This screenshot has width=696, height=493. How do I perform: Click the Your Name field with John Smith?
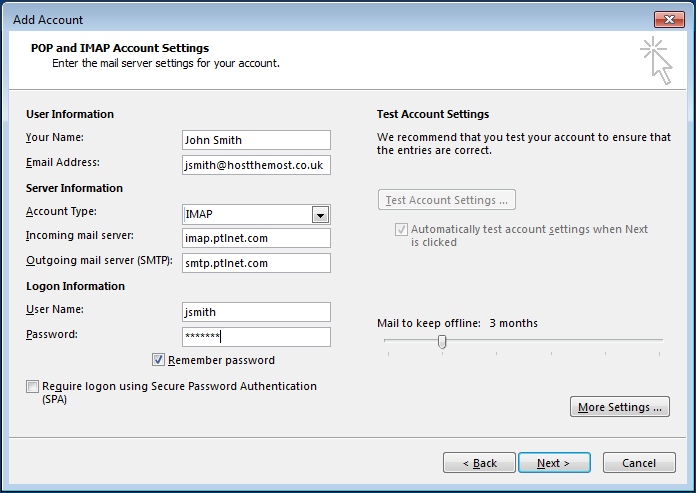(256, 140)
